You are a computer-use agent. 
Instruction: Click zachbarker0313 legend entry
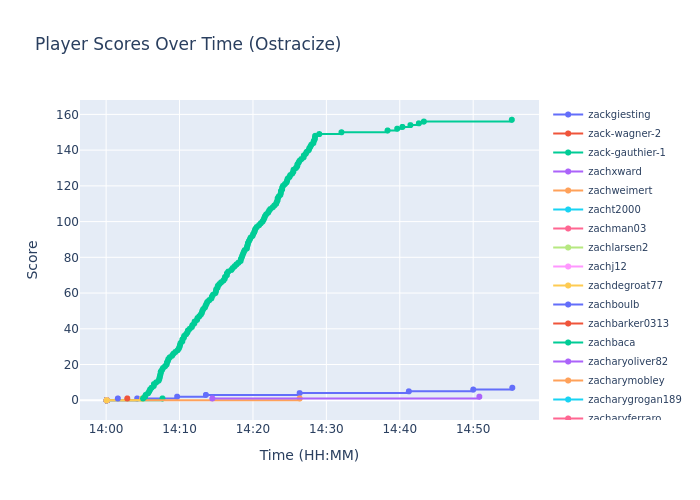[x=628, y=324]
